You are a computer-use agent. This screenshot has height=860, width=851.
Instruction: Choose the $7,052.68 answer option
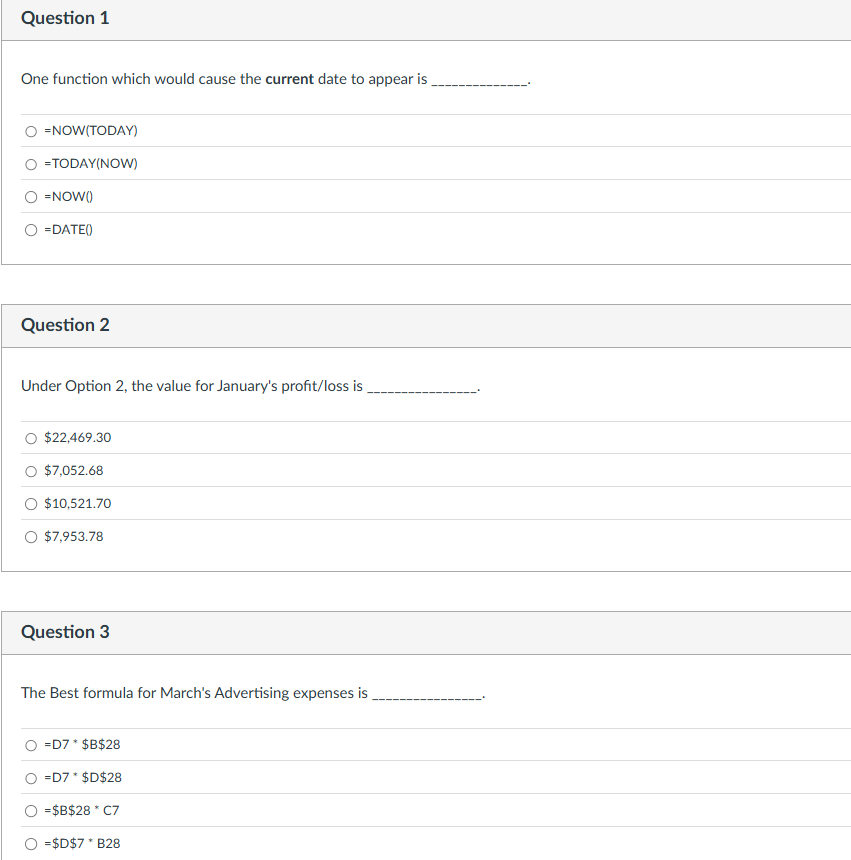[31, 470]
